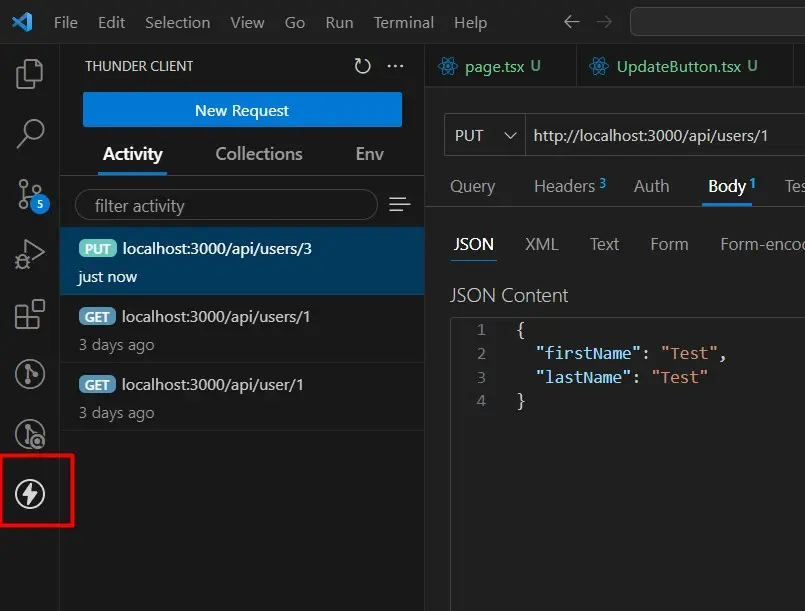Screen dimensions: 805x611
Task: Open the GitLens commit graph icon
Action: [x=30, y=374]
